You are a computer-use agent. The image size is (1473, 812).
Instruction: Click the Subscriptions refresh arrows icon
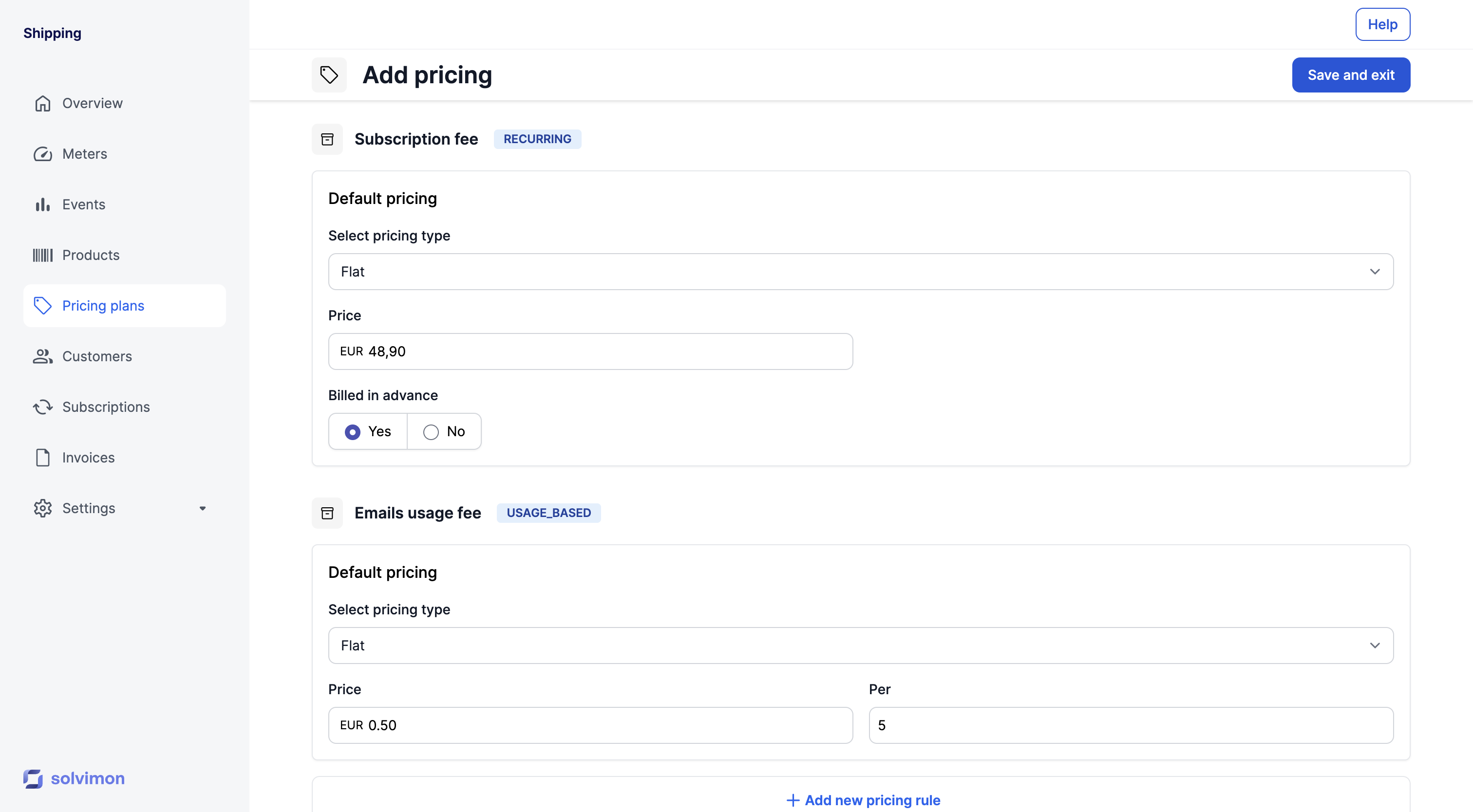(42, 407)
